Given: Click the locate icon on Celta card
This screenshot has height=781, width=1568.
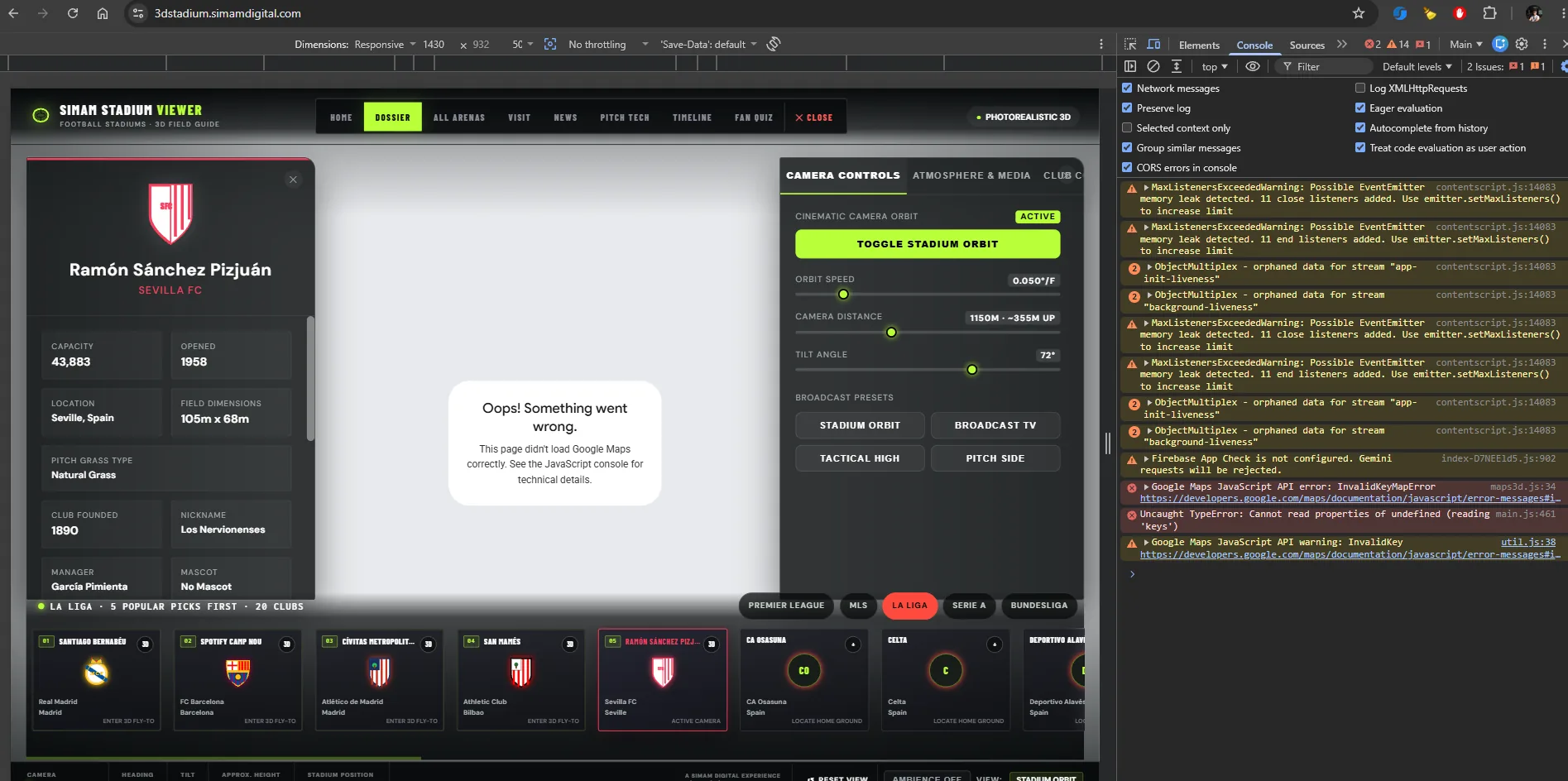Looking at the screenshot, I should [x=995, y=644].
